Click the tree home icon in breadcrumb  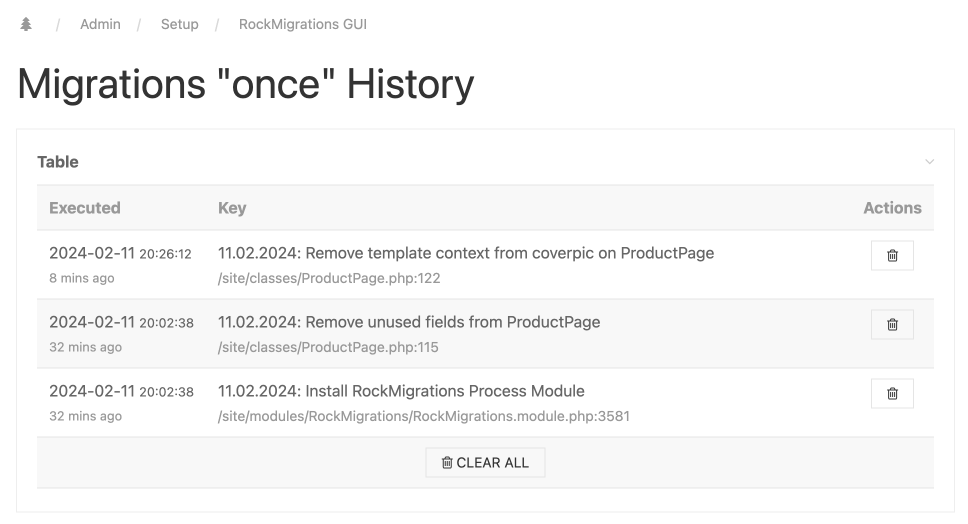tap(26, 24)
